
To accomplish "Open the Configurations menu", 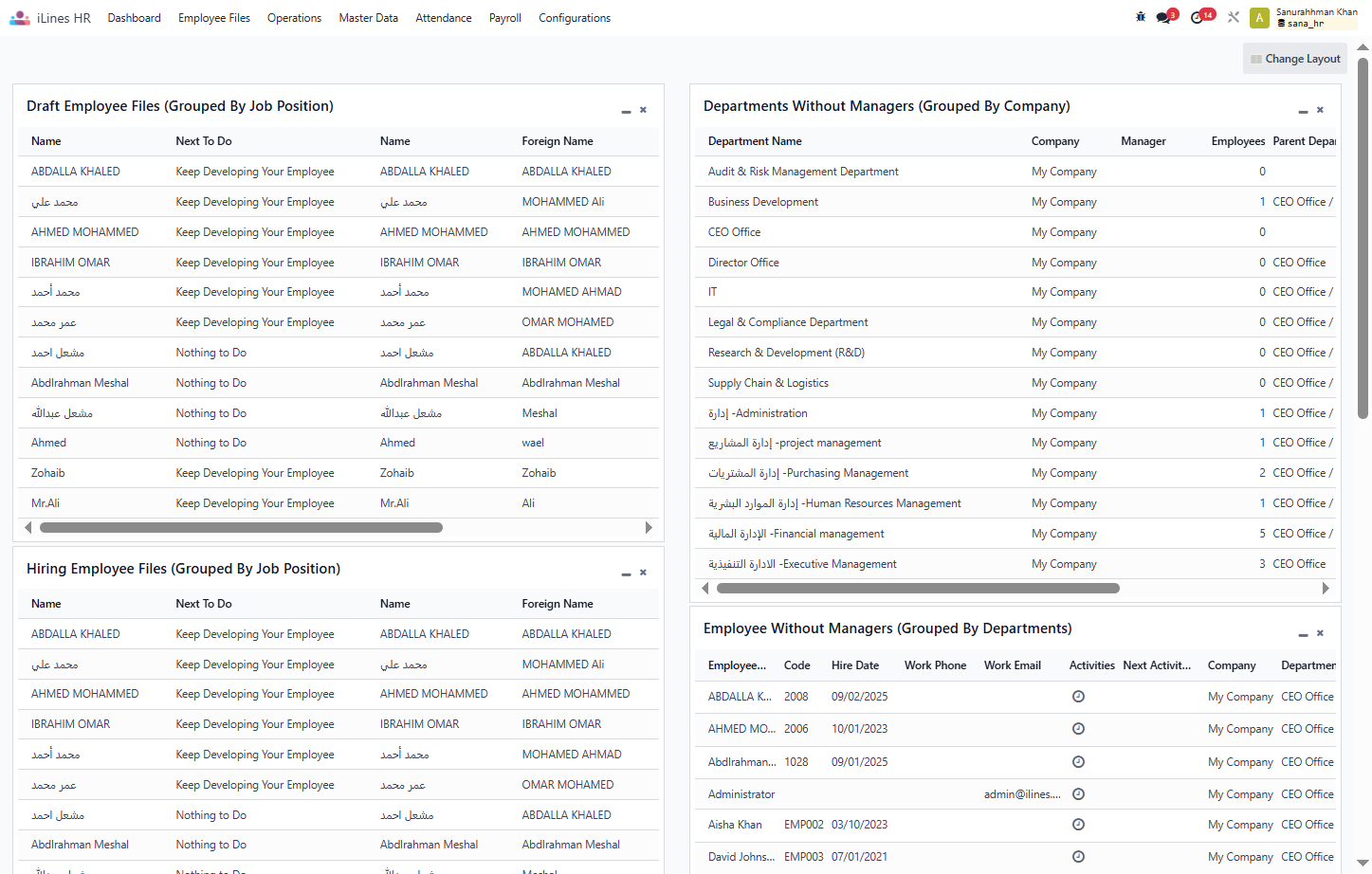I will click(575, 18).
